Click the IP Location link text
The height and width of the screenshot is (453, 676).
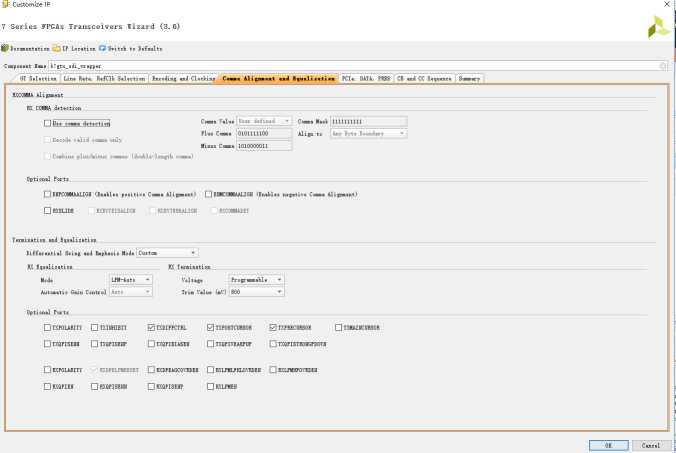(79, 49)
